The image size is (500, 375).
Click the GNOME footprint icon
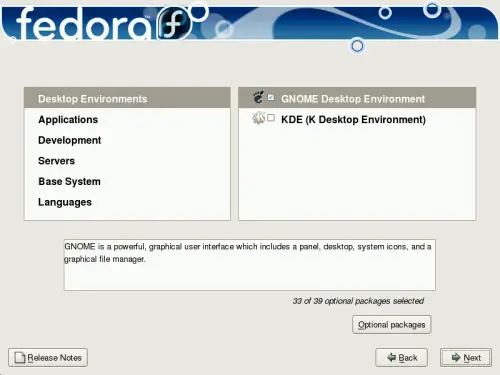pos(258,97)
